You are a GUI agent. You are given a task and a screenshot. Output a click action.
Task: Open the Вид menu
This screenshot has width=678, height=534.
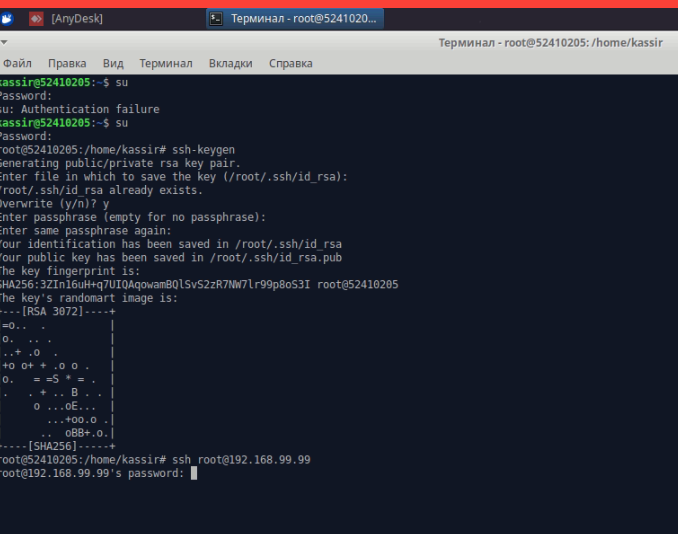tap(113, 63)
